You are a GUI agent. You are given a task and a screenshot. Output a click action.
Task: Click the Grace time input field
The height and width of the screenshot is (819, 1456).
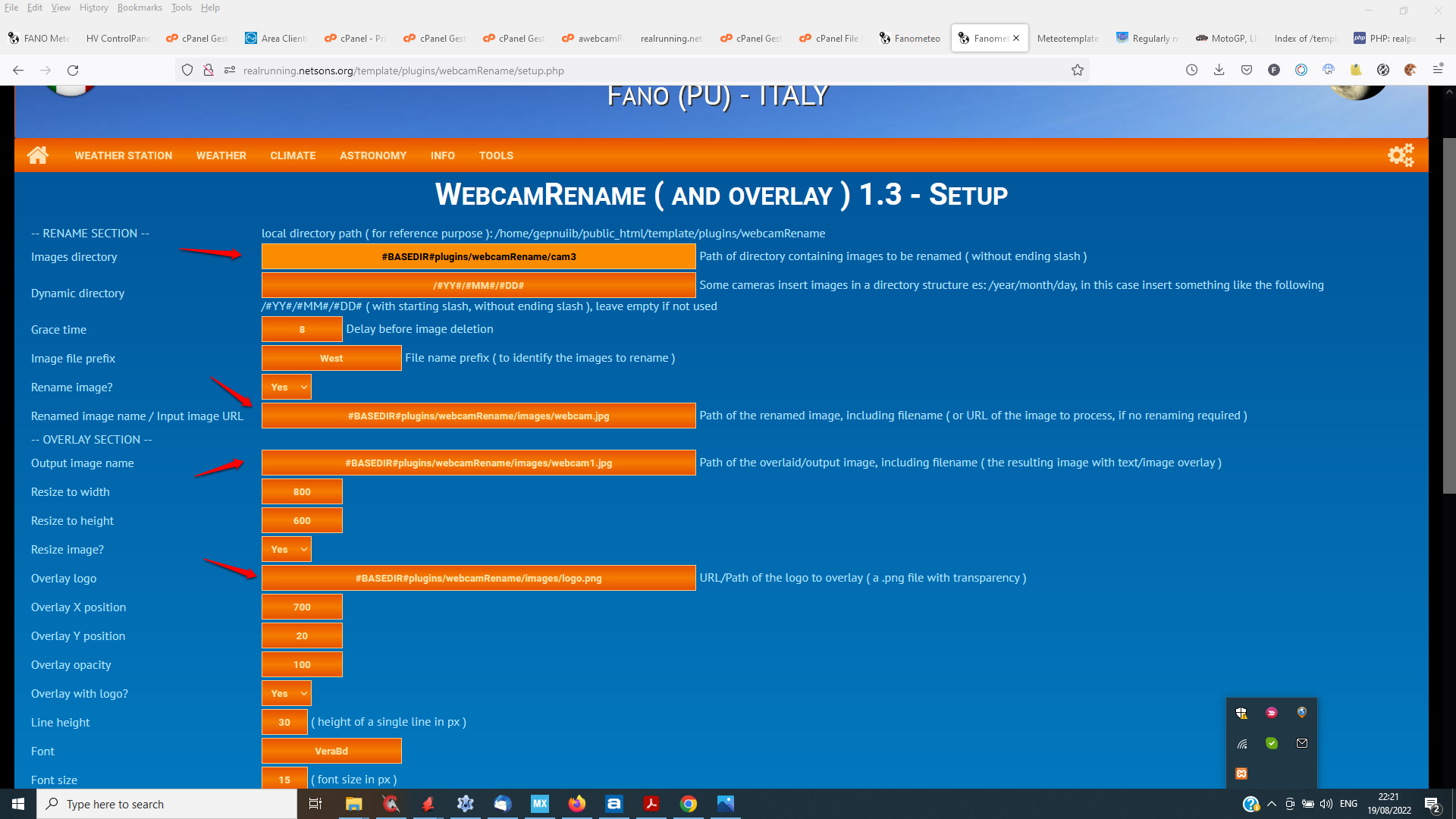[301, 329]
